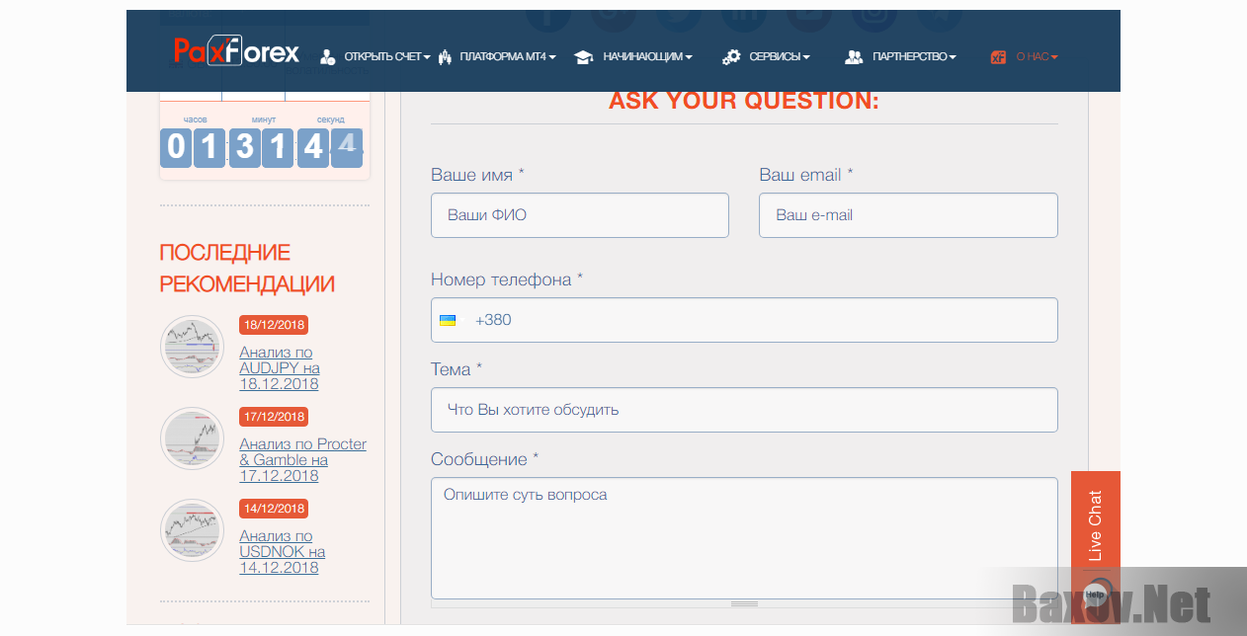Click the Сообщение message textarea
Image resolution: width=1247 pixels, height=636 pixels.
point(744,538)
